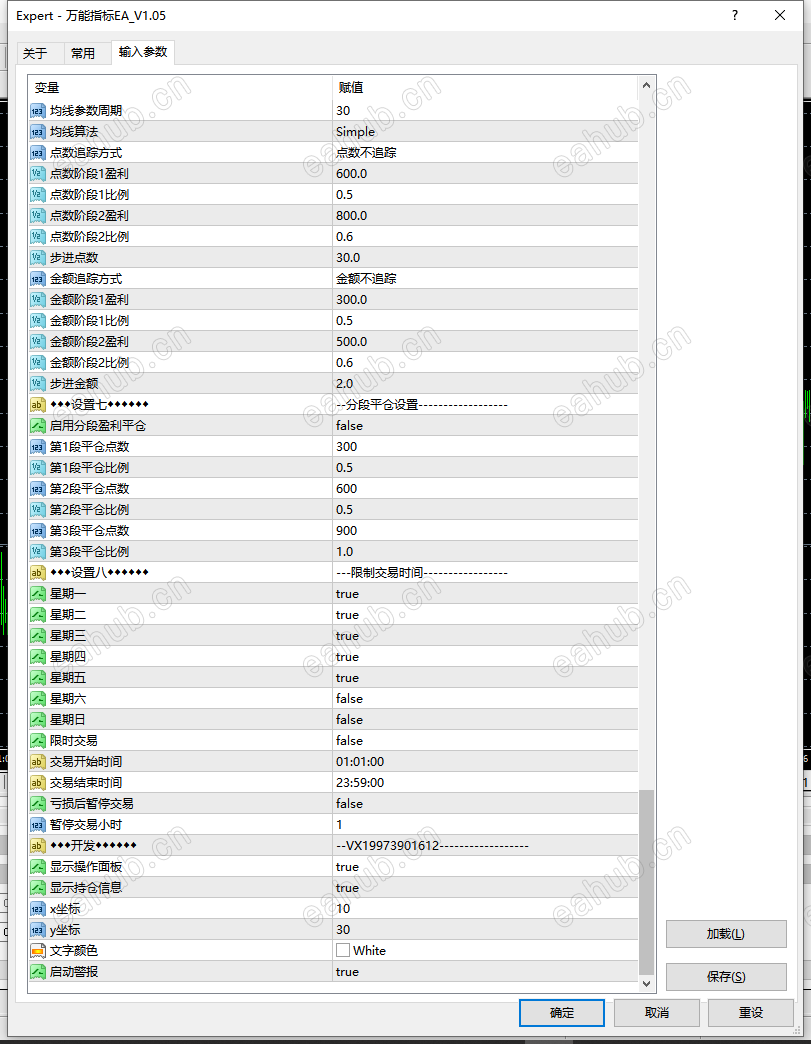
Task: Toggle 显示持仓信息 value true
Action: point(485,888)
